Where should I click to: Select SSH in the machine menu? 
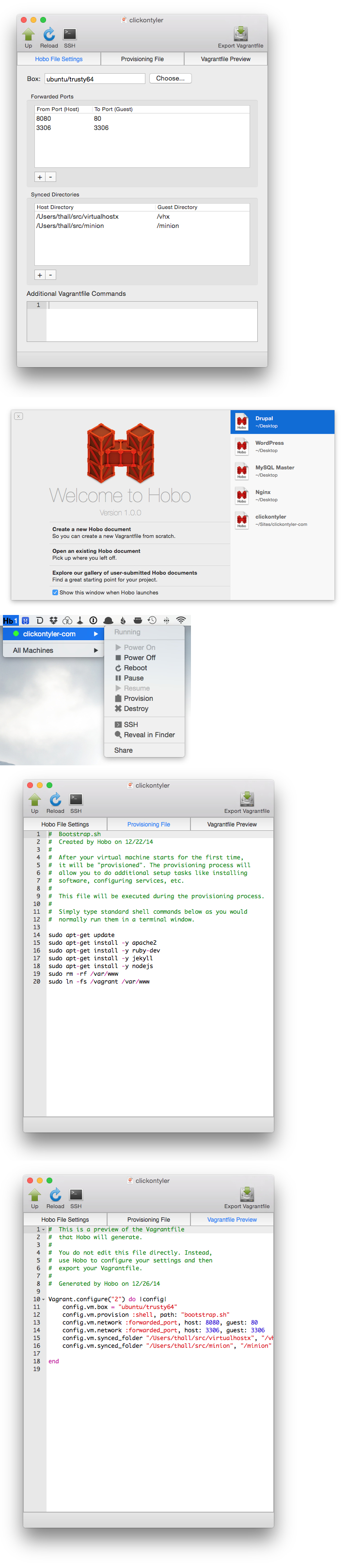pyautogui.click(x=144, y=725)
